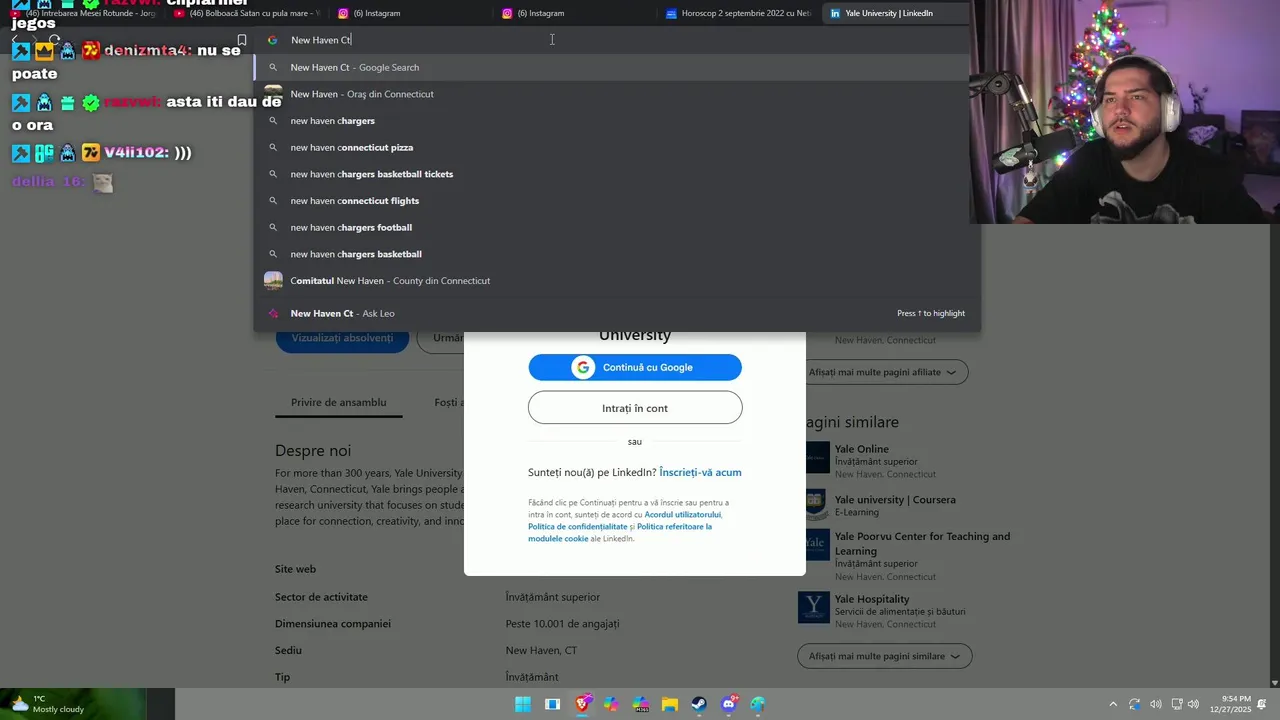Open the weather widget showing Mostly cloudy
This screenshot has width=1280, height=720.
(48, 704)
